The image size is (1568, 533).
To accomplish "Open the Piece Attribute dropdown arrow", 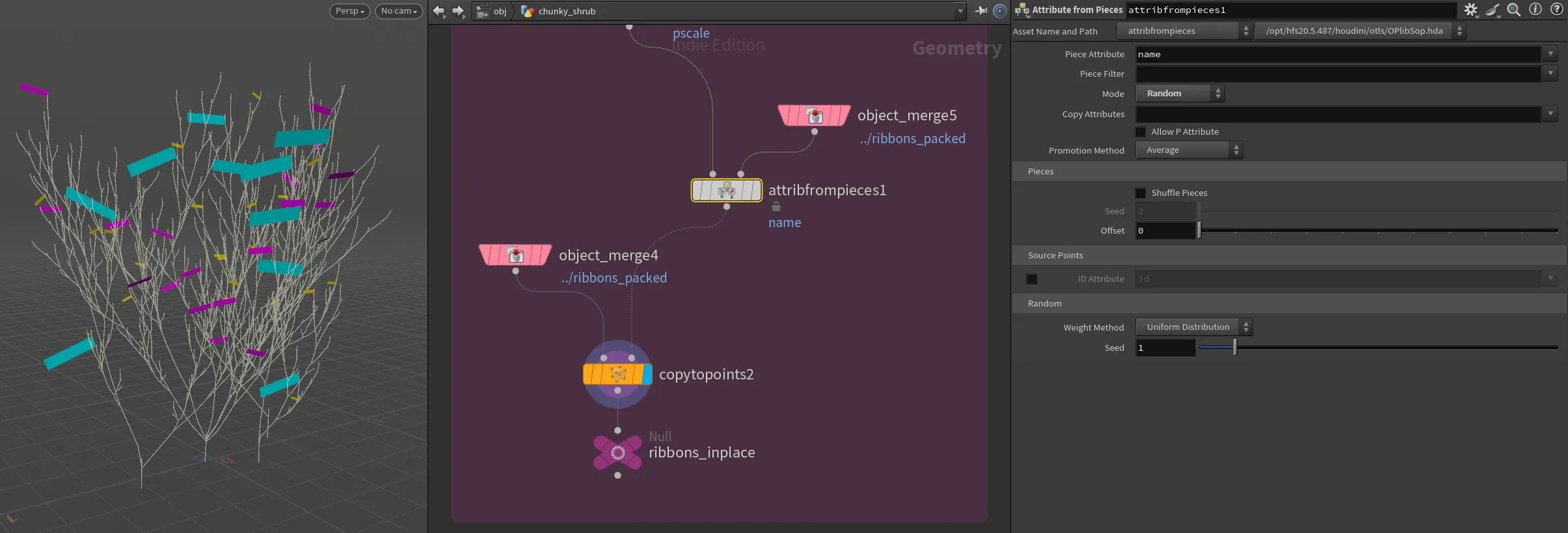I will pyautogui.click(x=1550, y=54).
